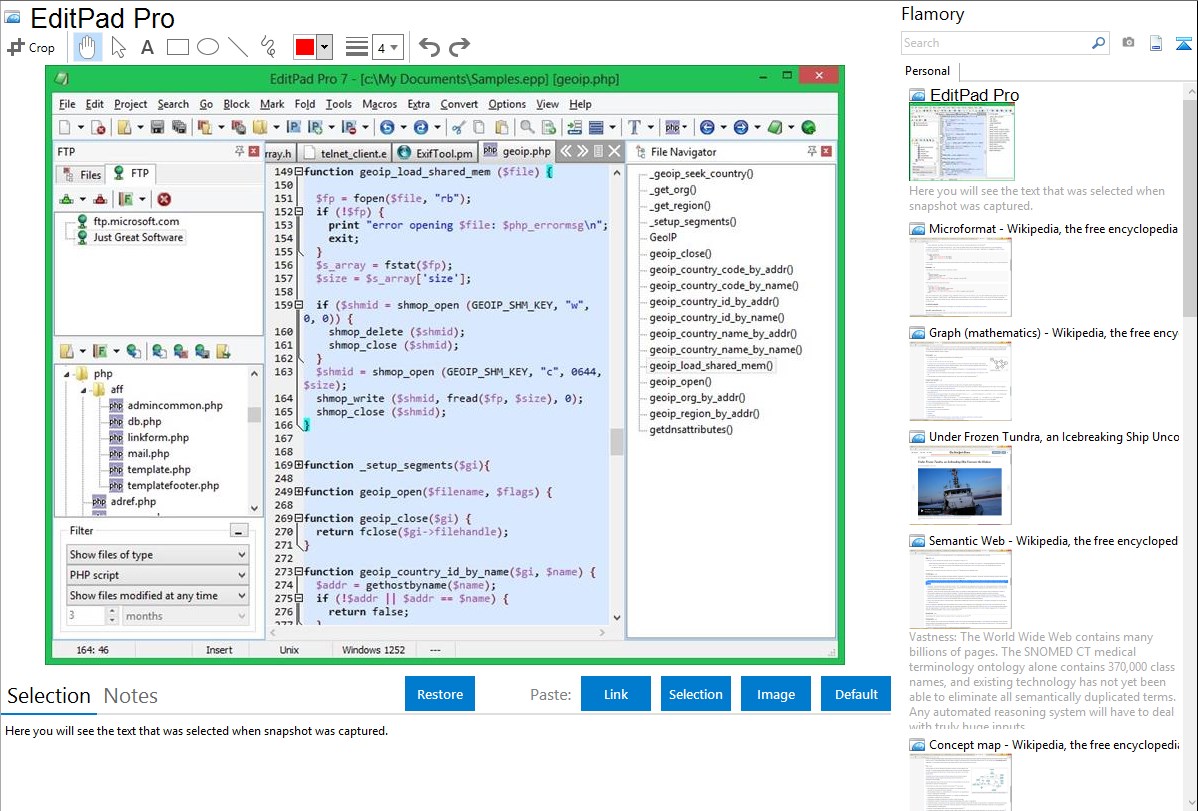Open Show files modified at any time dropdown
The width and height of the screenshot is (1198, 811).
tap(157, 595)
